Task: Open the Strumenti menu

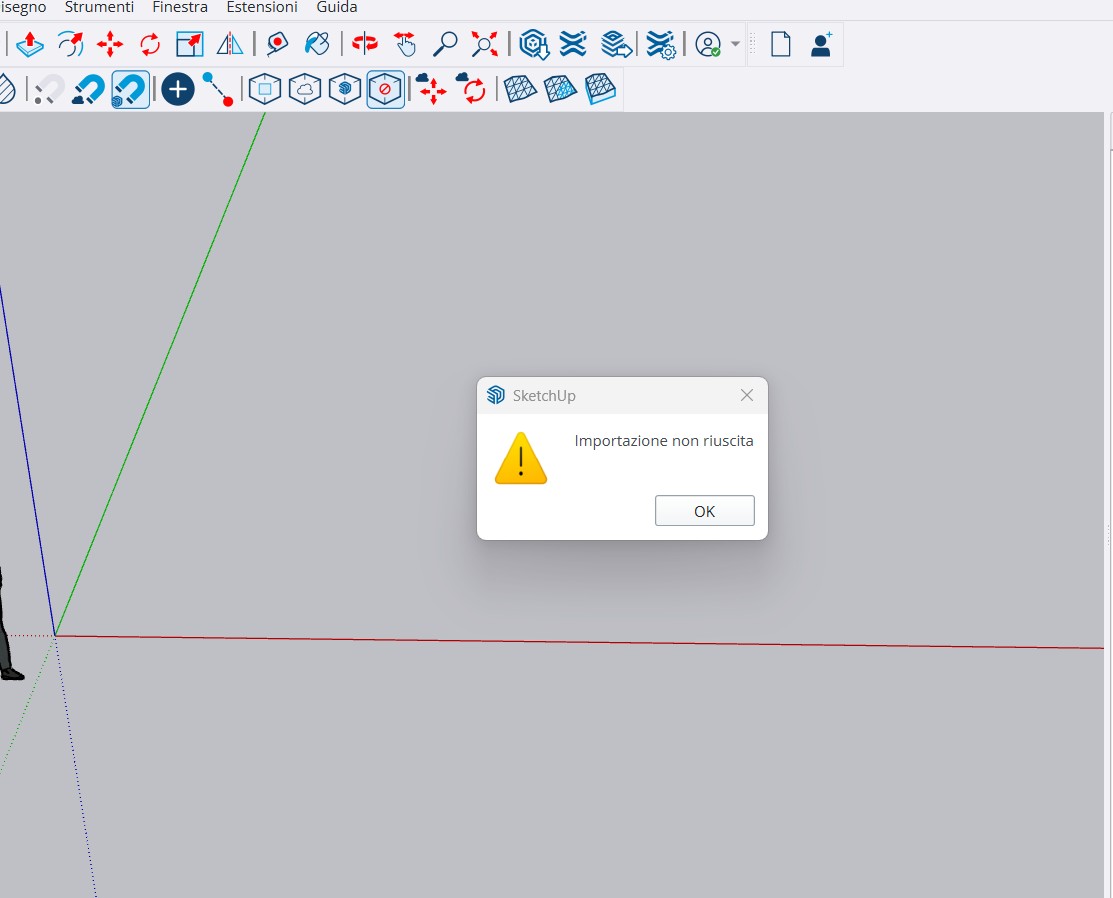Action: [x=99, y=7]
